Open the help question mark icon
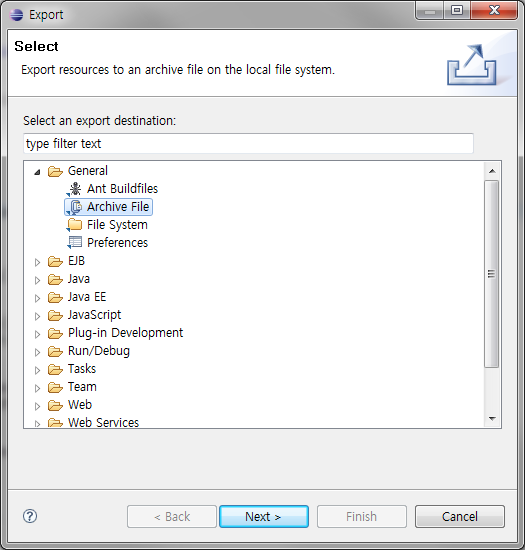525x550 pixels. pos(30,516)
